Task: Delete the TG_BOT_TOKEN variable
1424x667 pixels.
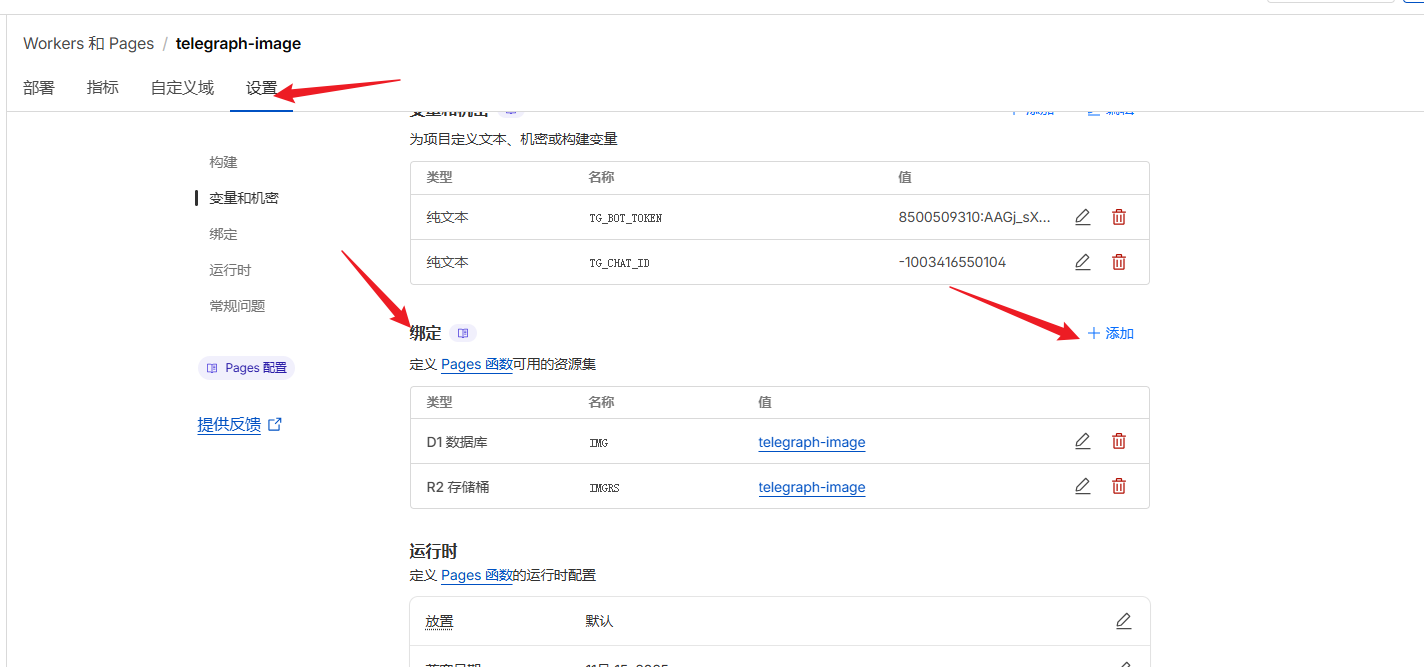Action: [x=1119, y=217]
